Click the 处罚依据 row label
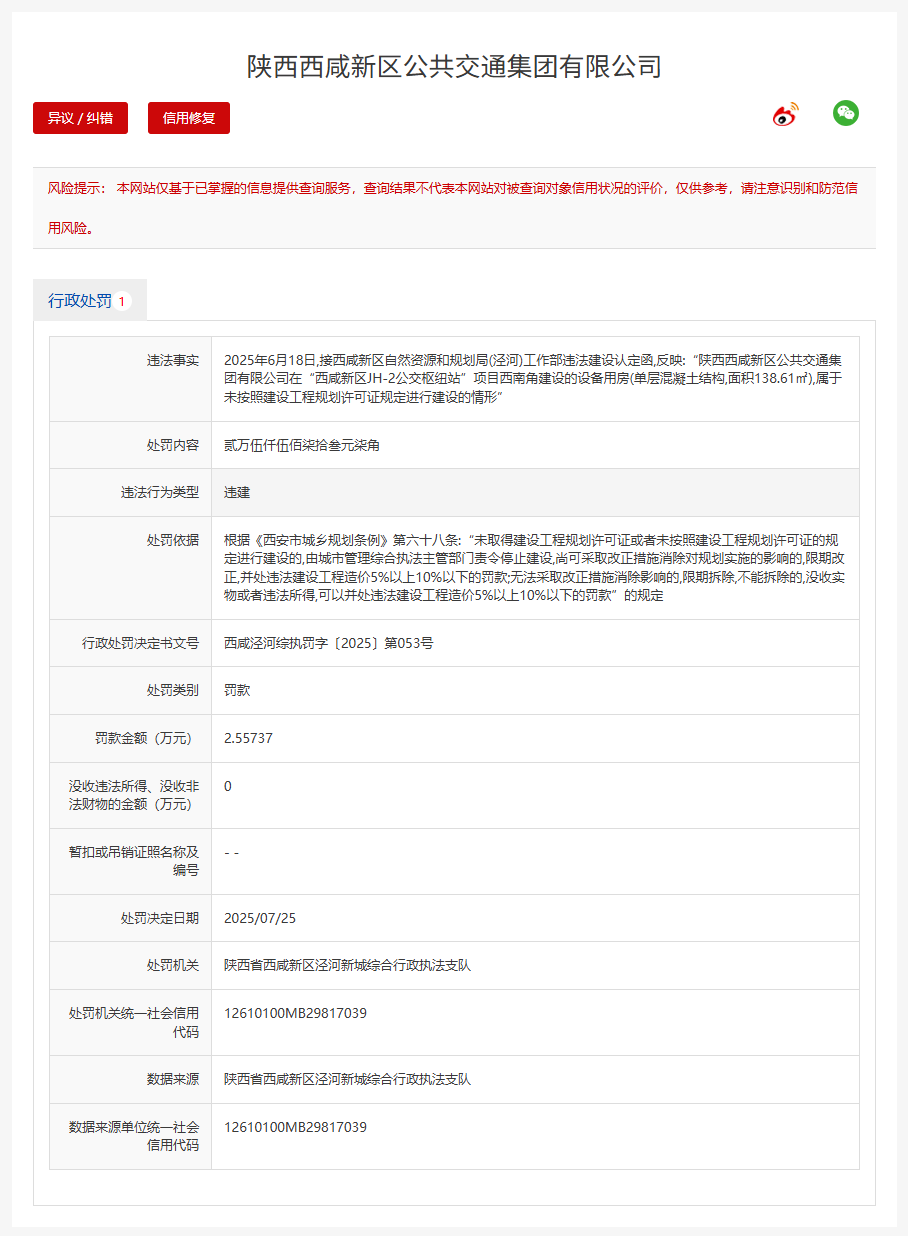 (x=173, y=540)
